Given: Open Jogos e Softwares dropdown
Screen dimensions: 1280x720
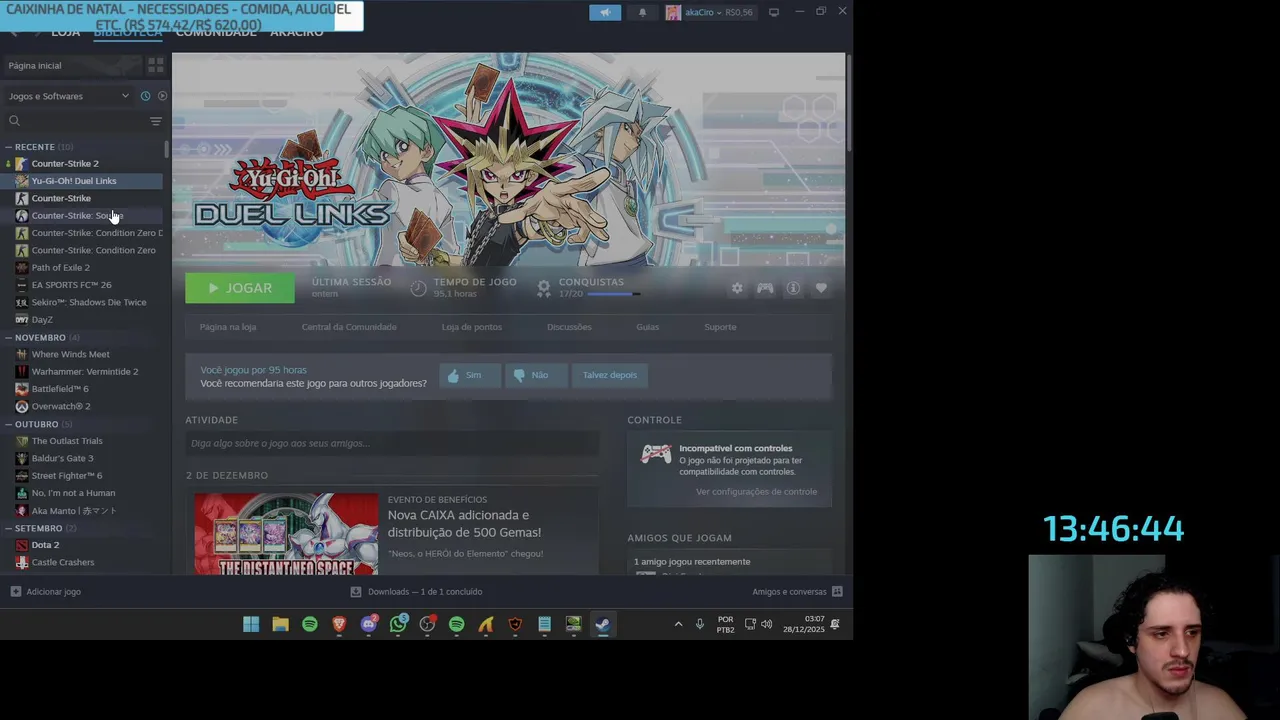Looking at the screenshot, I should [x=68, y=96].
